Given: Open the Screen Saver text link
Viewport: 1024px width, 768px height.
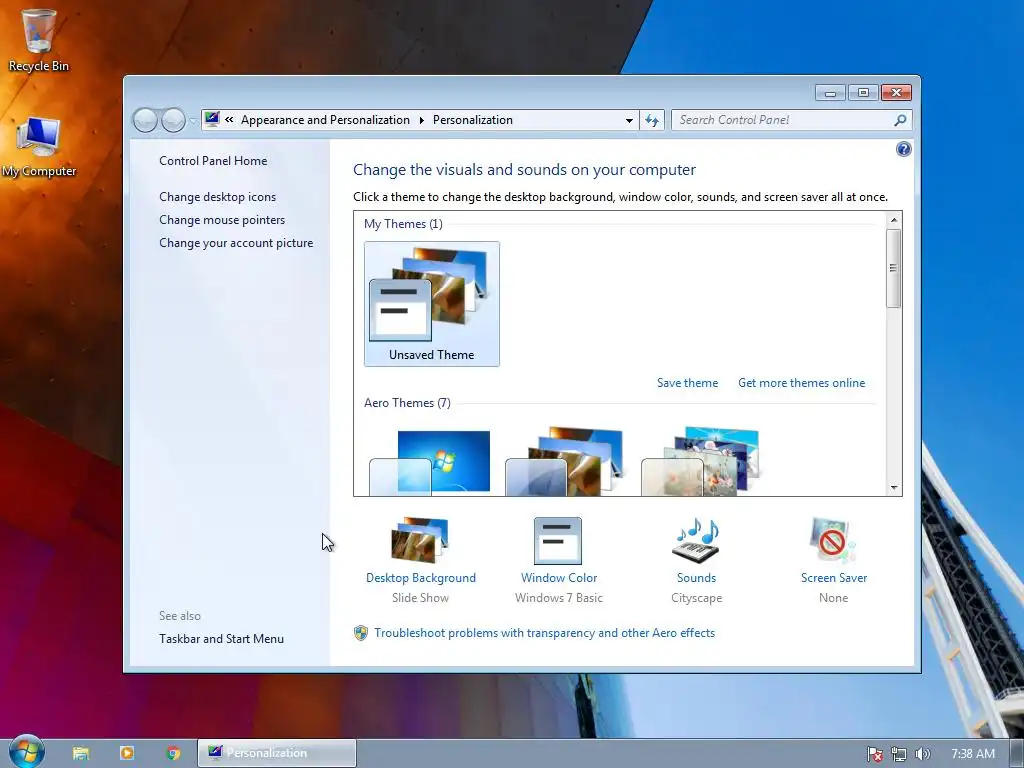Looking at the screenshot, I should (834, 577).
